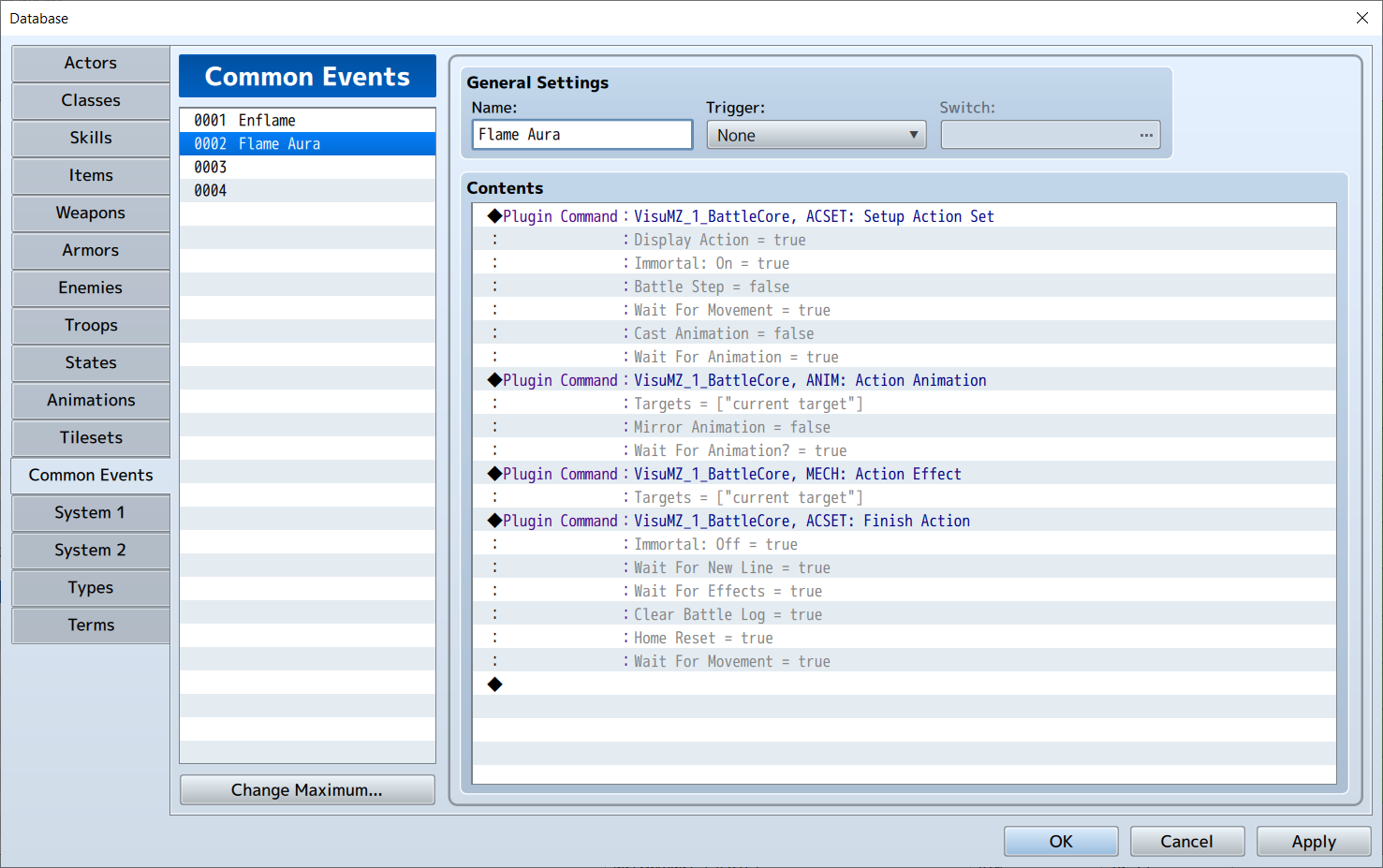Confirm changes with OK
Screen dimensions: 1383x868
(x=1061, y=841)
